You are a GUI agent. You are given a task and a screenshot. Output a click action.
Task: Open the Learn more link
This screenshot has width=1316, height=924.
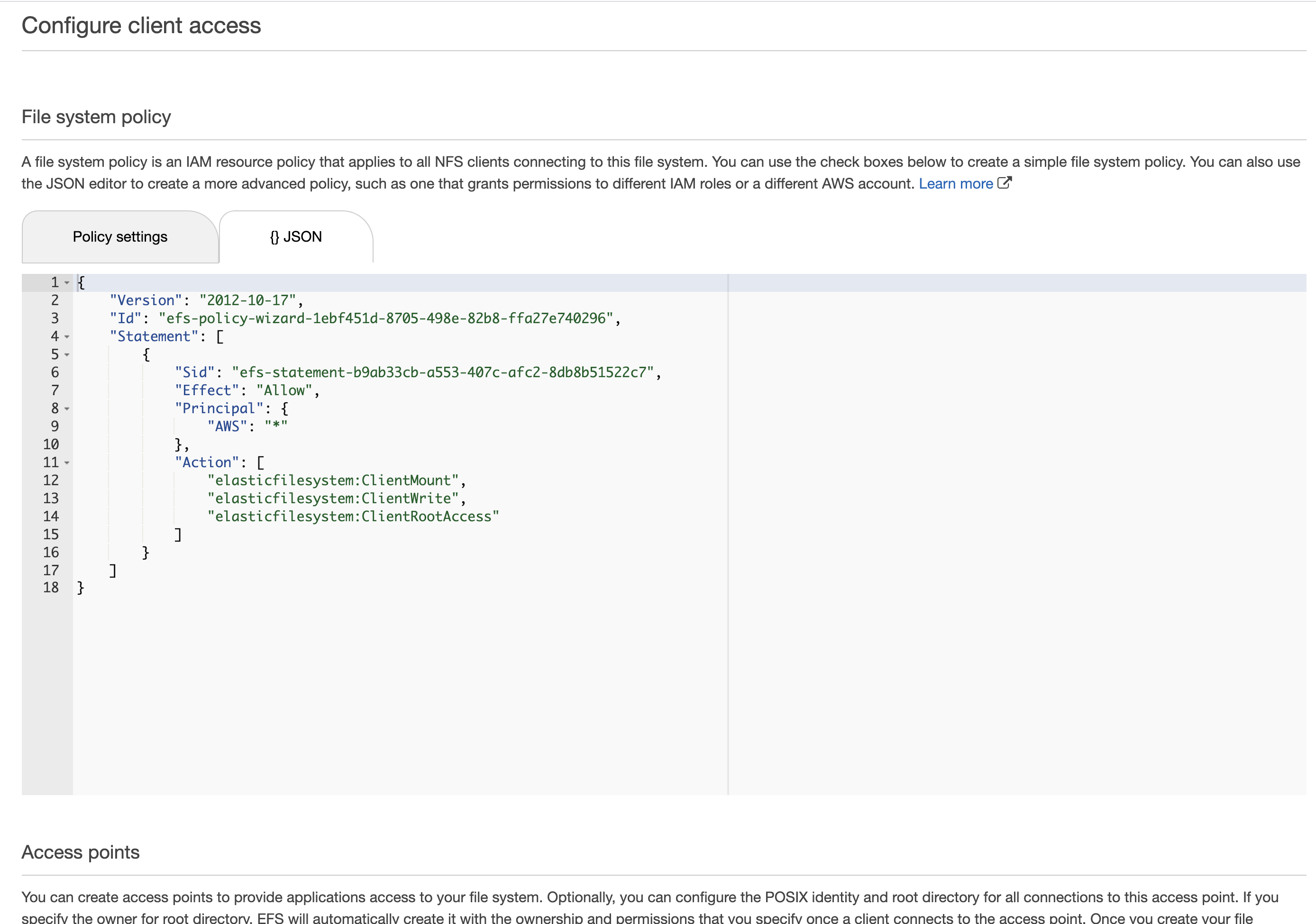(956, 184)
